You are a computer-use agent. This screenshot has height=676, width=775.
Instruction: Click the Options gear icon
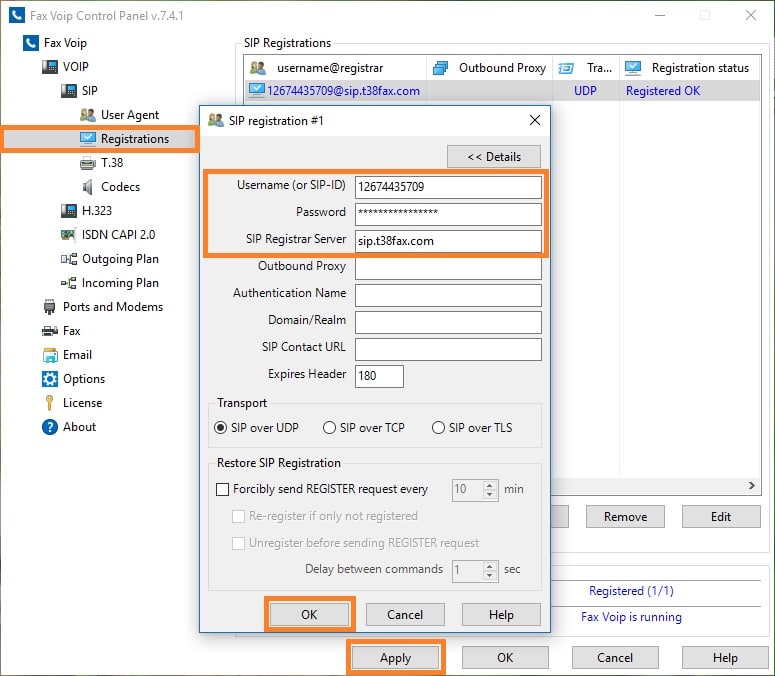49,379
